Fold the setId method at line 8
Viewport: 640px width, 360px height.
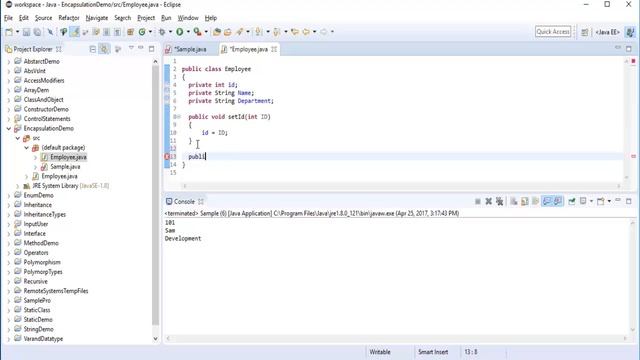click(178, 117)
